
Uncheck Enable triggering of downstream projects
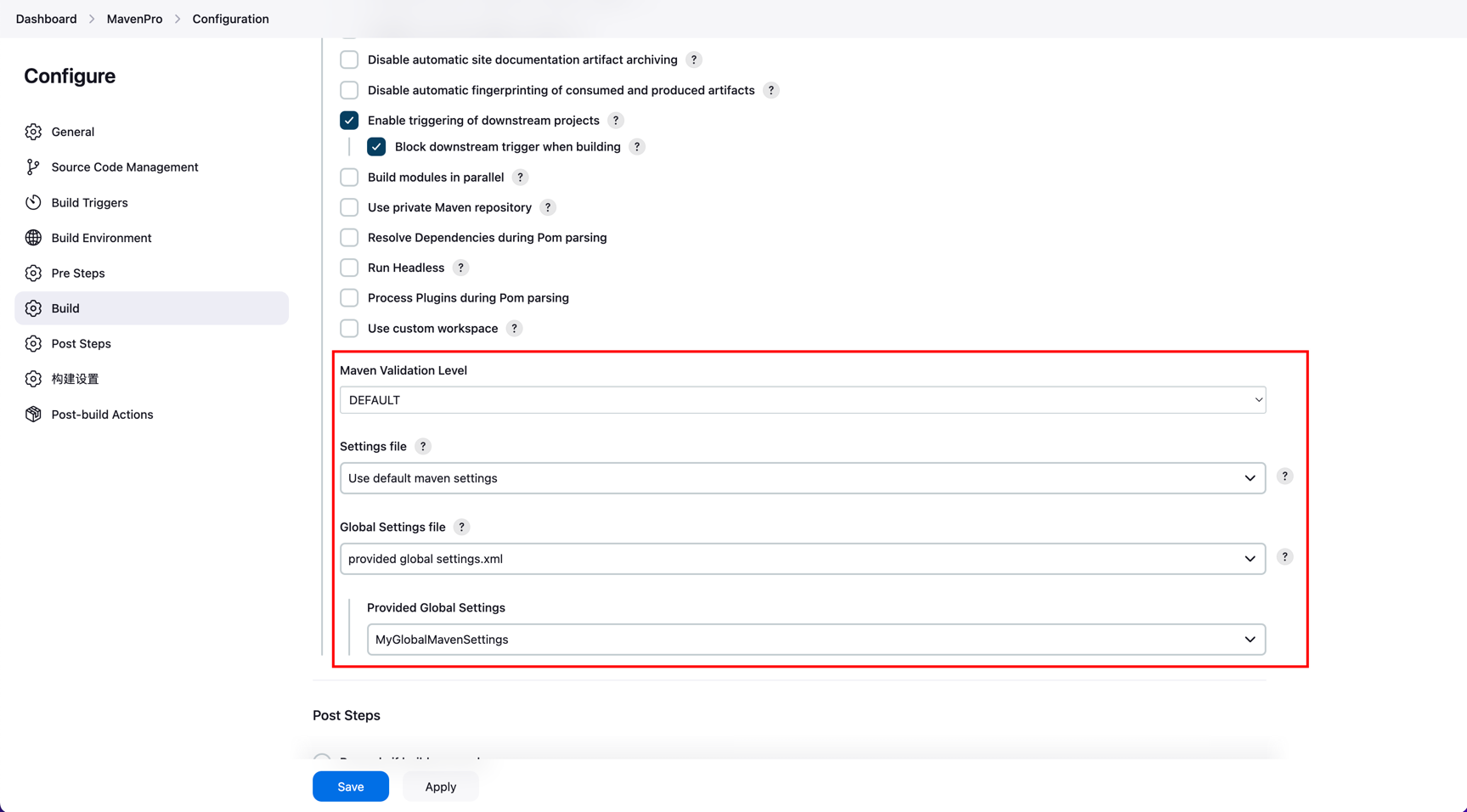[x=349, y=121]
